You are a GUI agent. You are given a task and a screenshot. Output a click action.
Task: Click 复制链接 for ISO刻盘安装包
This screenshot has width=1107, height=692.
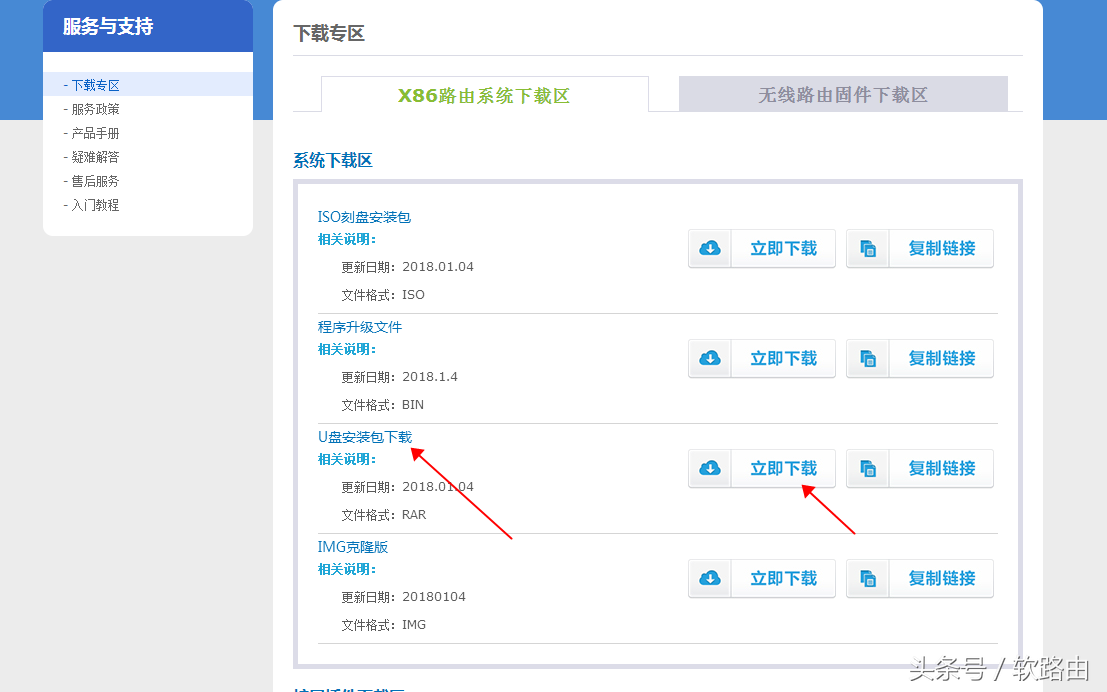pyautogui.click(x=941, y=249)
